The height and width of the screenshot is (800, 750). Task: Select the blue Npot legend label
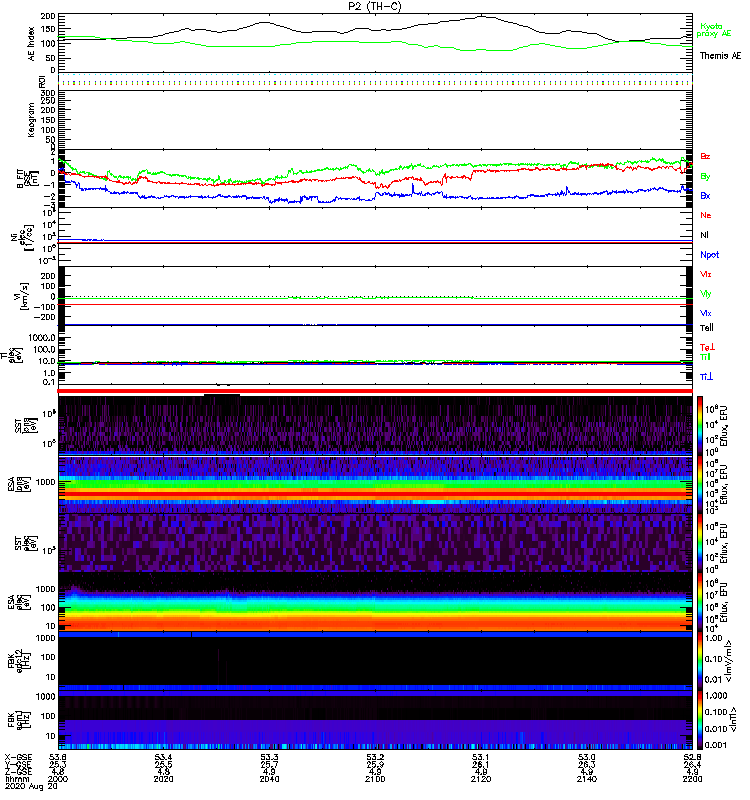[x=709, y=254]
